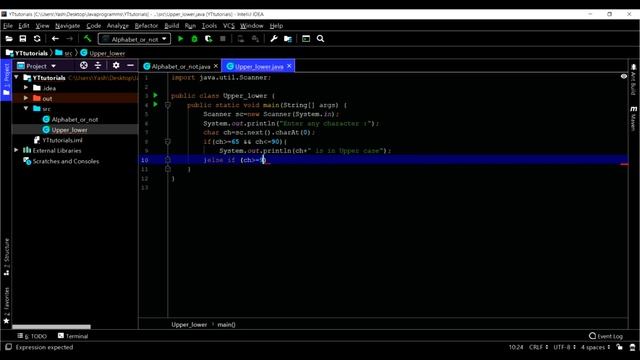The height and width of the screenshot is (360, 640).
Task: Close the Alphabet_or_not.java tab
Action: [216, 66]
